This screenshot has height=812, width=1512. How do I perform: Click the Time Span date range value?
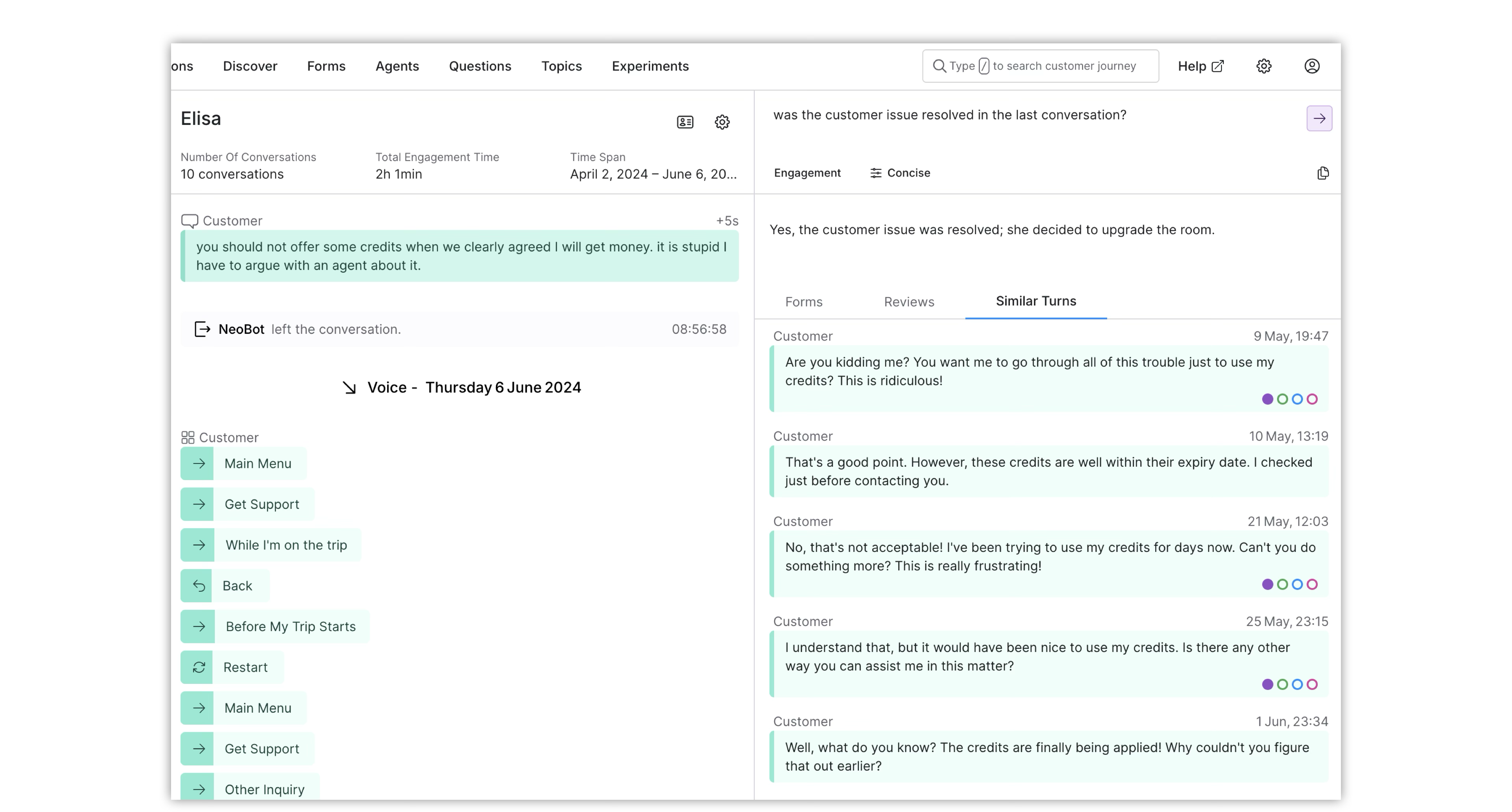point(653,174)
